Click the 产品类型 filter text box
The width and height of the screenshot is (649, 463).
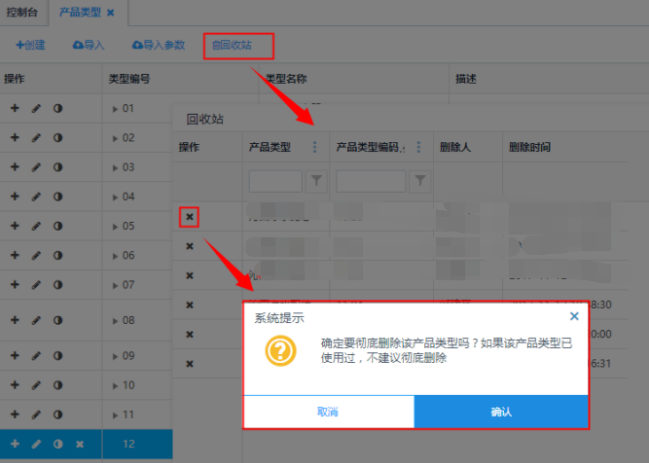[275, 181]
